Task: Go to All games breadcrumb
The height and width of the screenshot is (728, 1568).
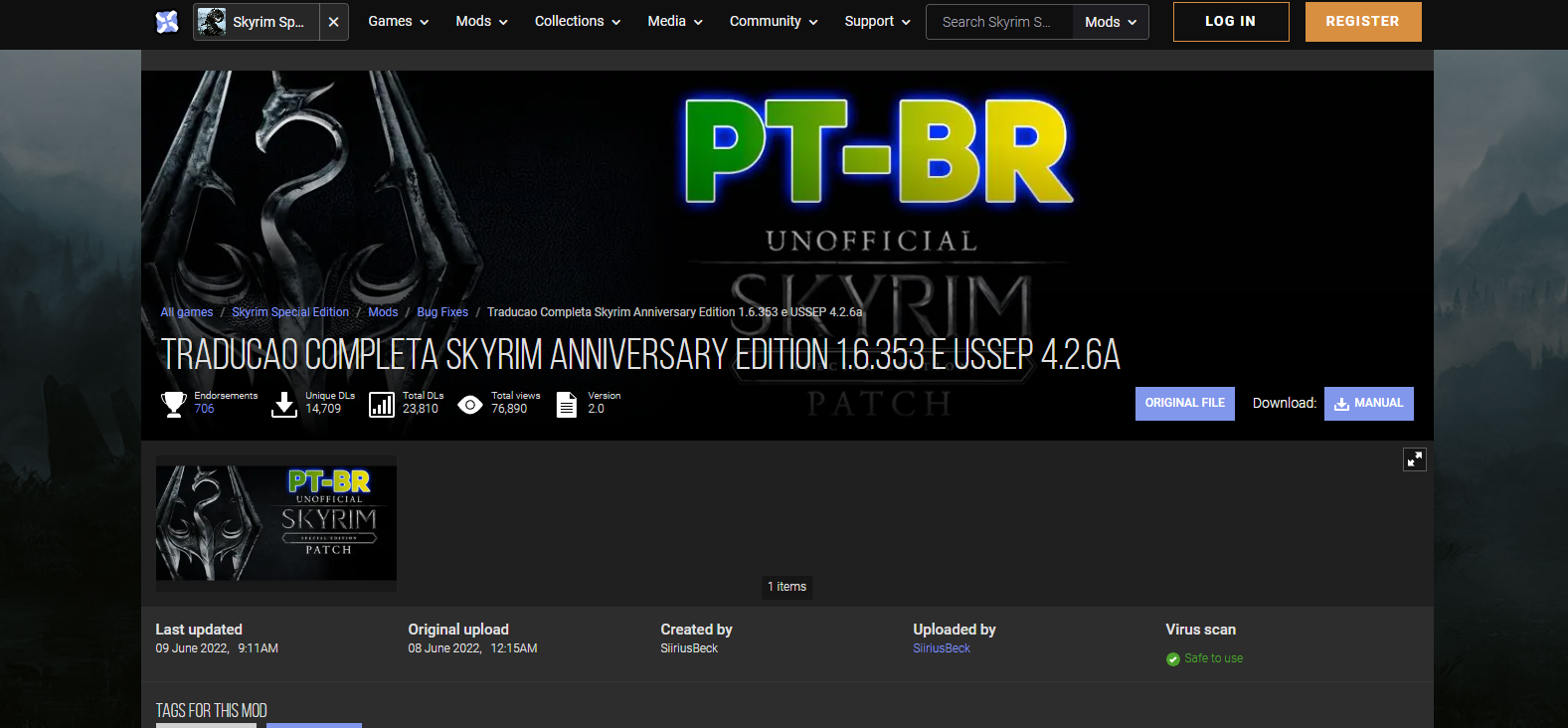Action: (x=187, y=312)
